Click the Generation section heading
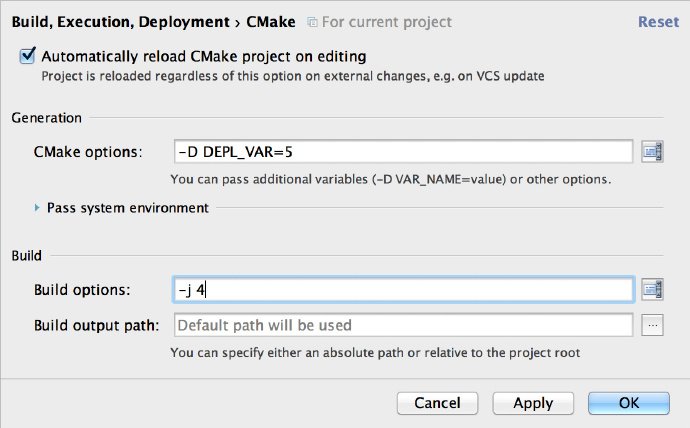Screen dimensions: 690x428 pyautogui.click(x=47, y=118)
